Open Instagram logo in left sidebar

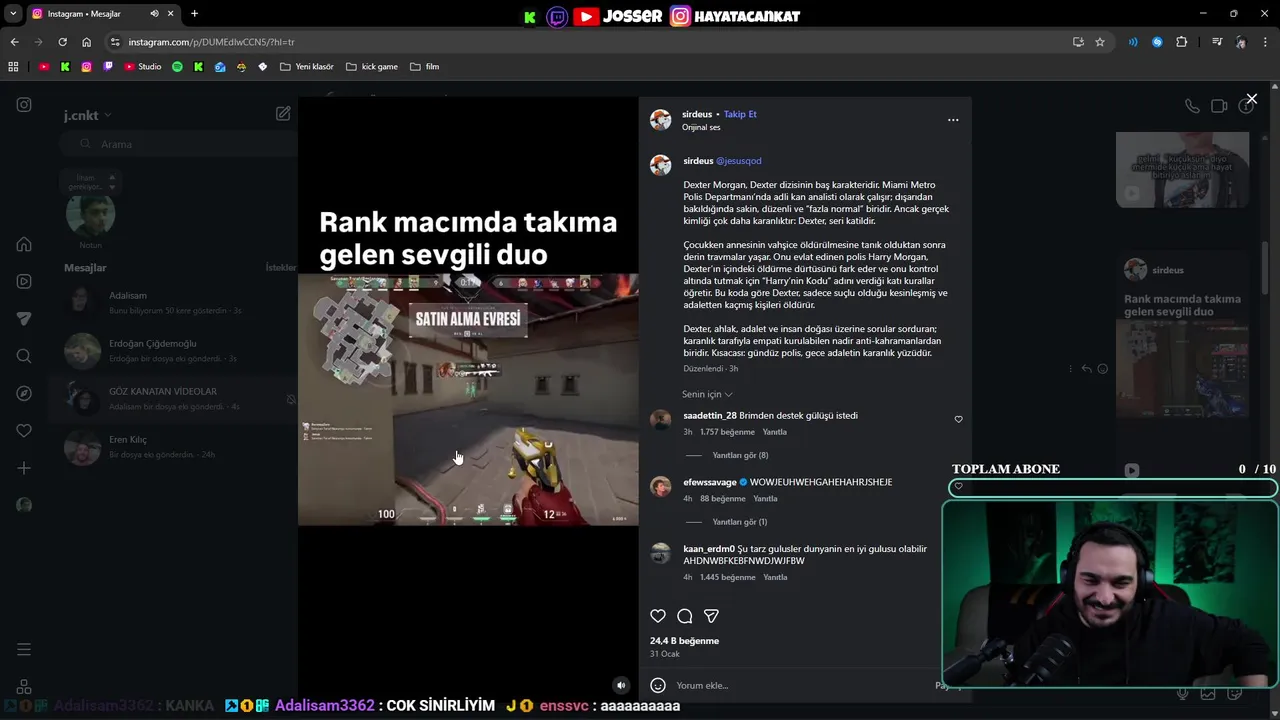click(24, 104)
